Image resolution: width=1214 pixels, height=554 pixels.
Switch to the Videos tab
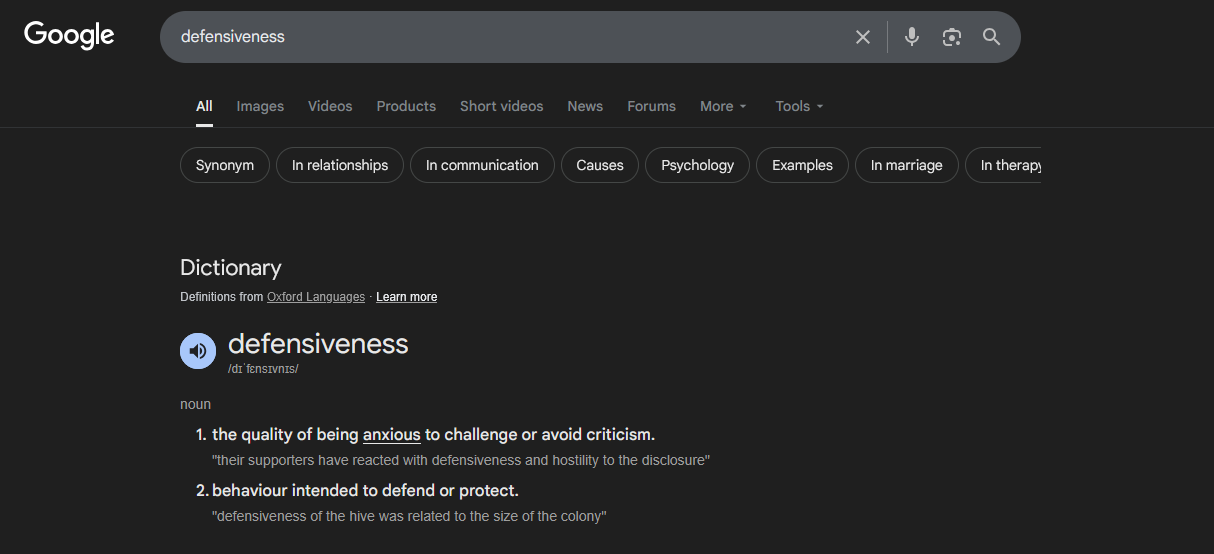coord(330,106)
